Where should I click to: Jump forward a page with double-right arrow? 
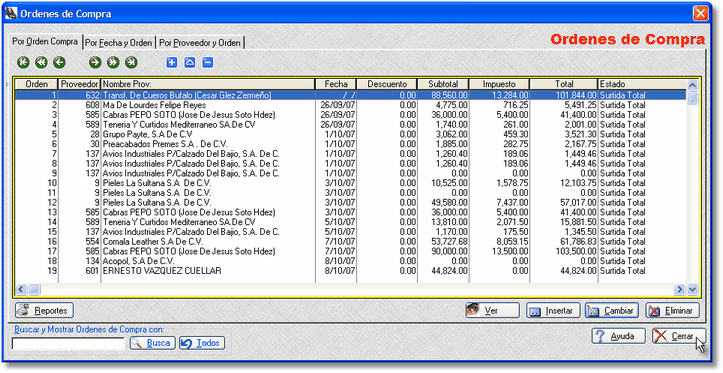point(113,62)
